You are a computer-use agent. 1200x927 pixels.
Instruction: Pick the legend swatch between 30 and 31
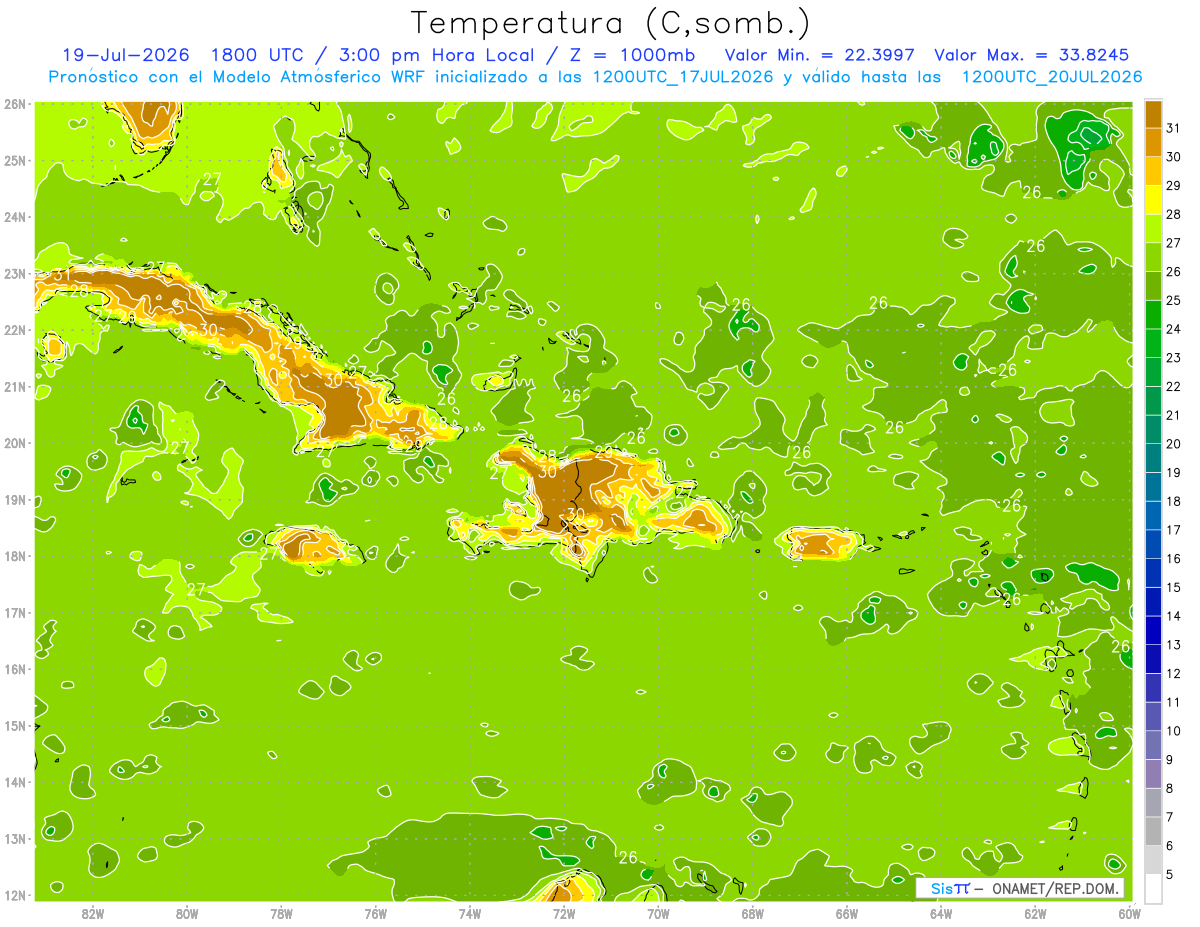coord(1153,142)
